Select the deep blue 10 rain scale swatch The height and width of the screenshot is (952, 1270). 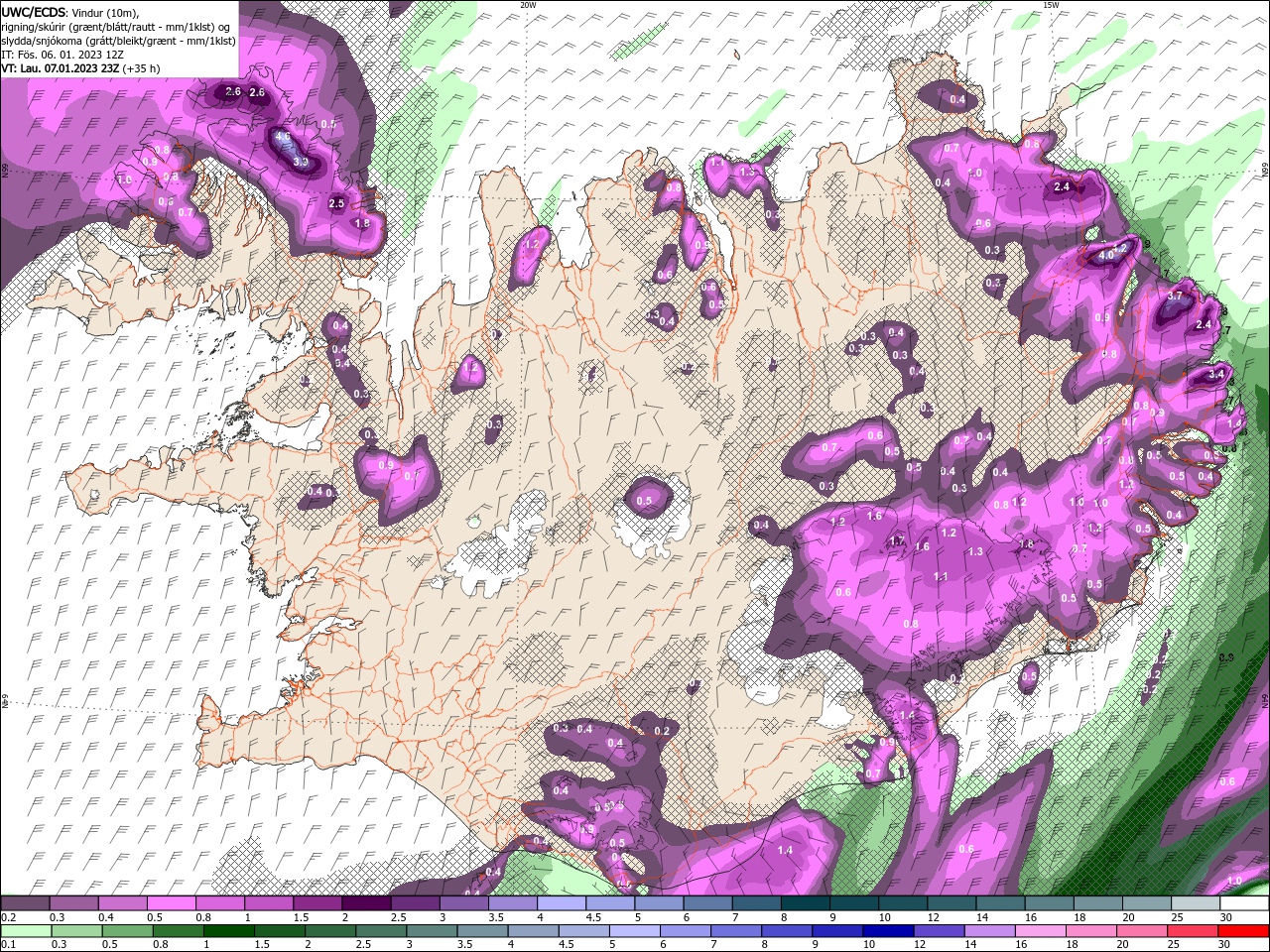pos(886,931)
